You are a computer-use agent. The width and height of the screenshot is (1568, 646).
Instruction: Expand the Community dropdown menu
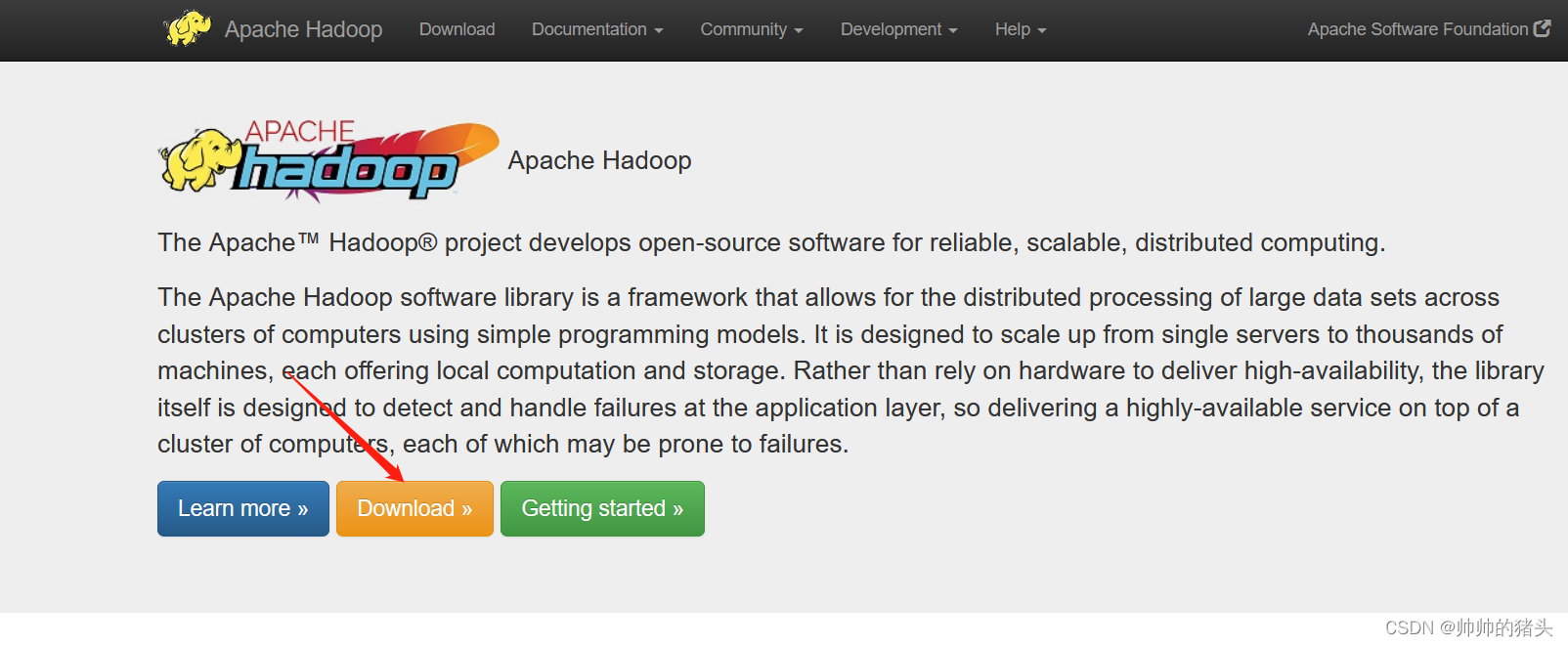(x=752, y=29)
